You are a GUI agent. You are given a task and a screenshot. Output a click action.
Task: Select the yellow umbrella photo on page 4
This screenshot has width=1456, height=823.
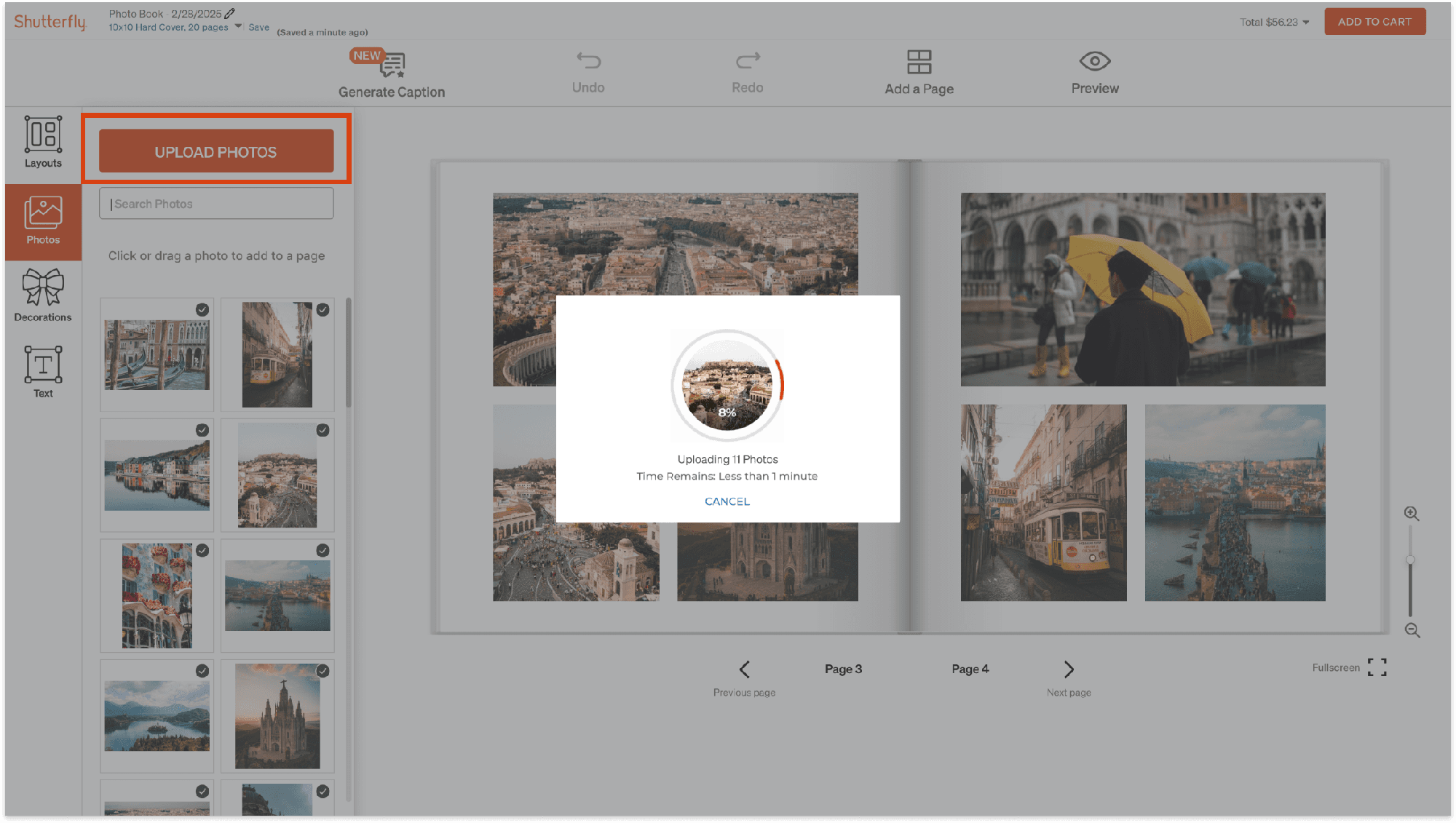click(1143, 289)
